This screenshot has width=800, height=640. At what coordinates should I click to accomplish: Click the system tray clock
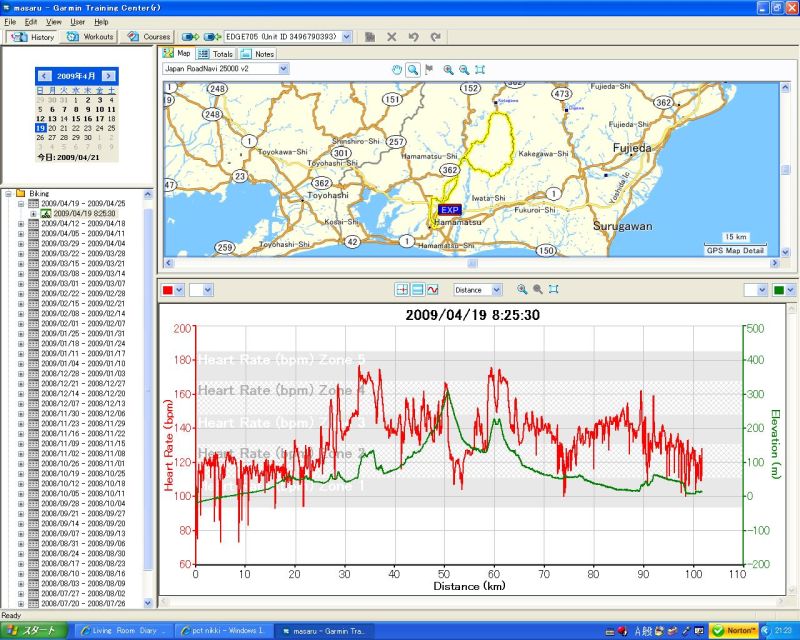(x=784, y=631)
